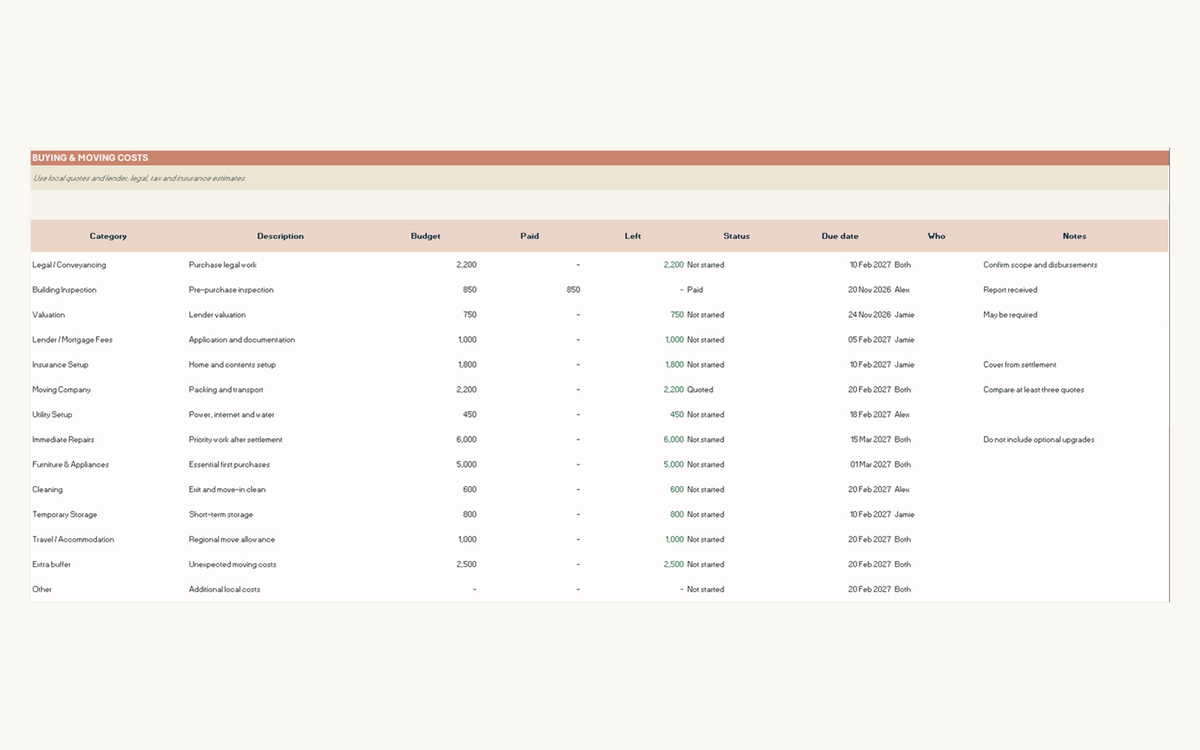Viewport: 1200px width, 750px height.
Task: Click the 'Immediate Repairs' category cell
Action: tap(63, 440)
